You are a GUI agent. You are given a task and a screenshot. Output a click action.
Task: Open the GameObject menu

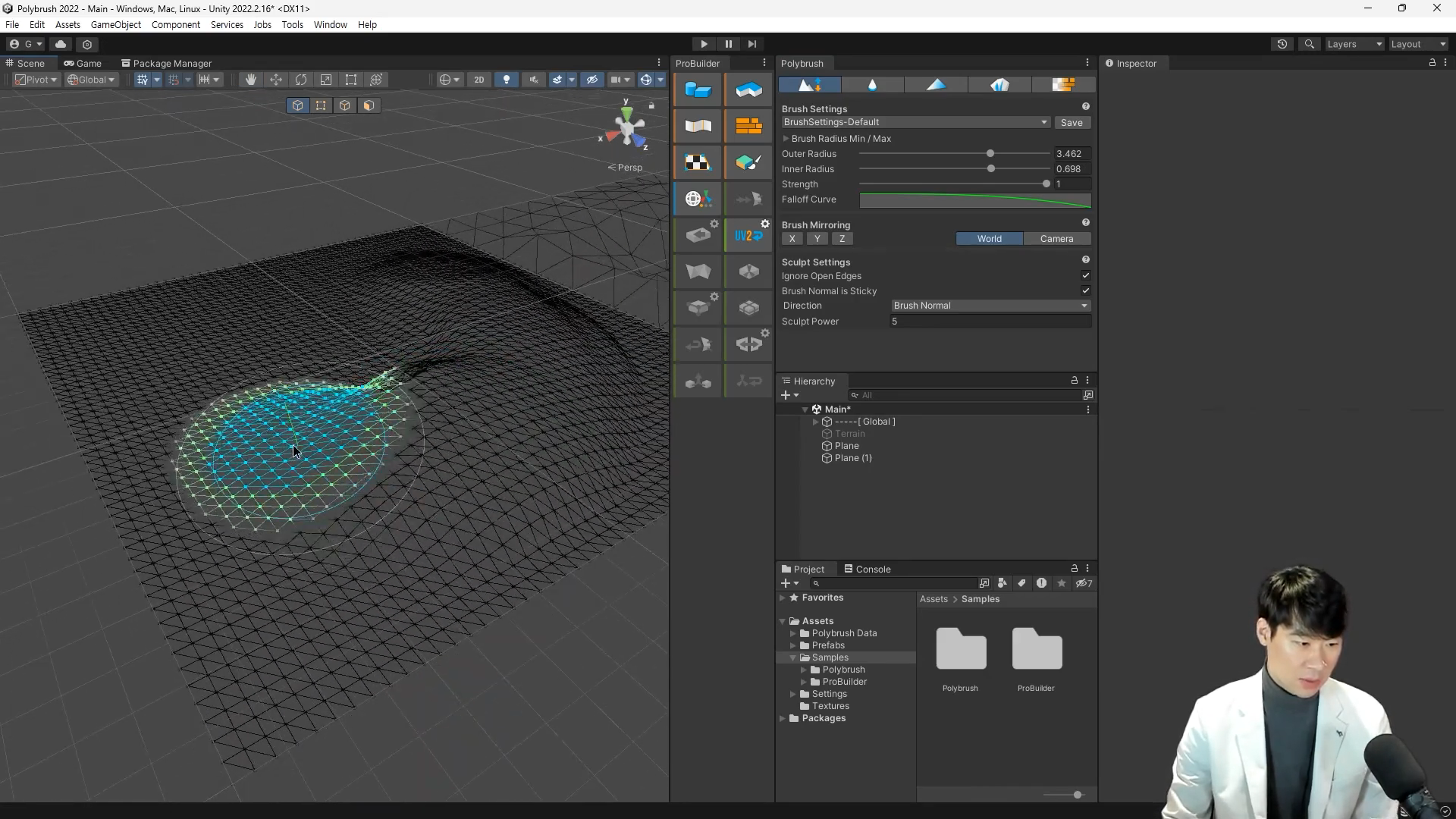click(x=115, y=25)
